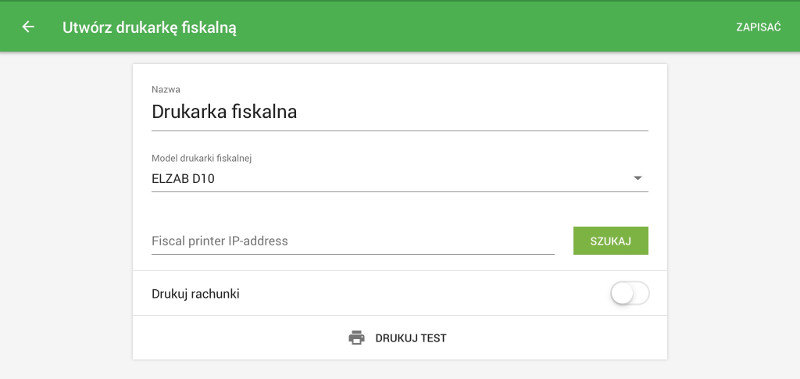Tap the Drukuj rachunki label text

click(x=195, y=294)
